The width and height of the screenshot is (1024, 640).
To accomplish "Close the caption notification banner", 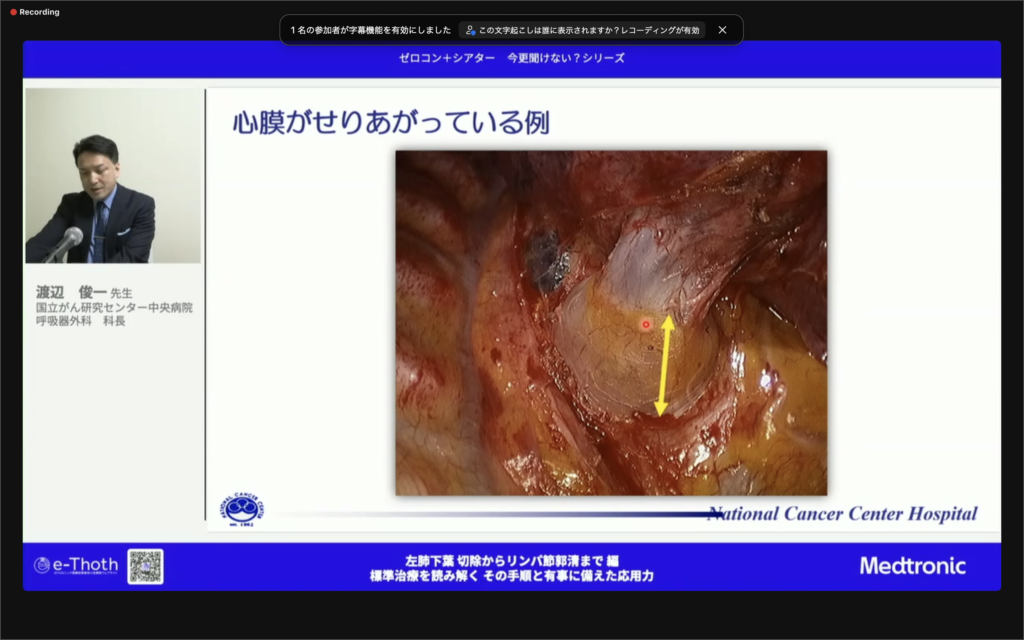I will (x=722, y=30).
